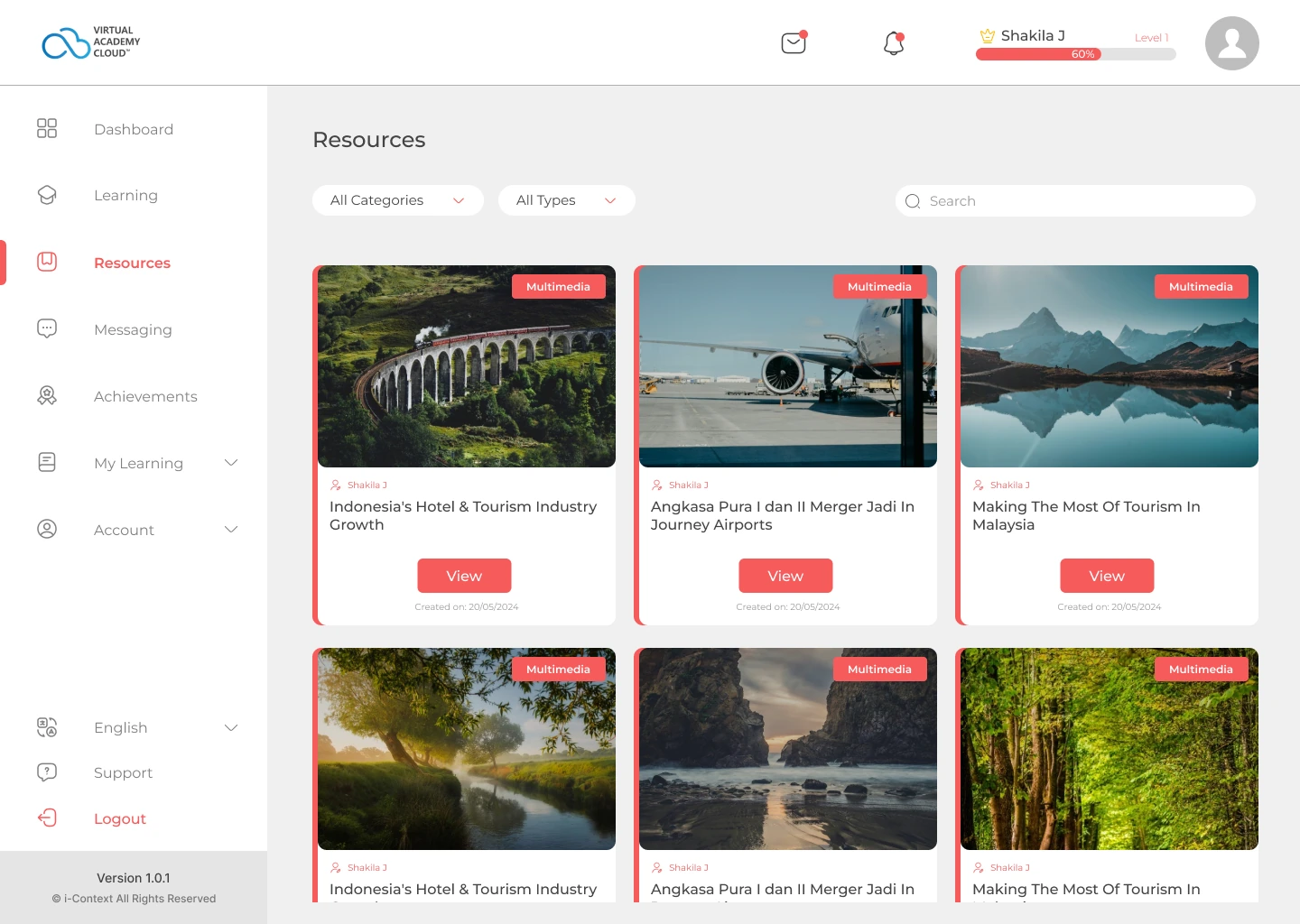Click Multimedia tag on the forest card

click(x=1202, y=670)
